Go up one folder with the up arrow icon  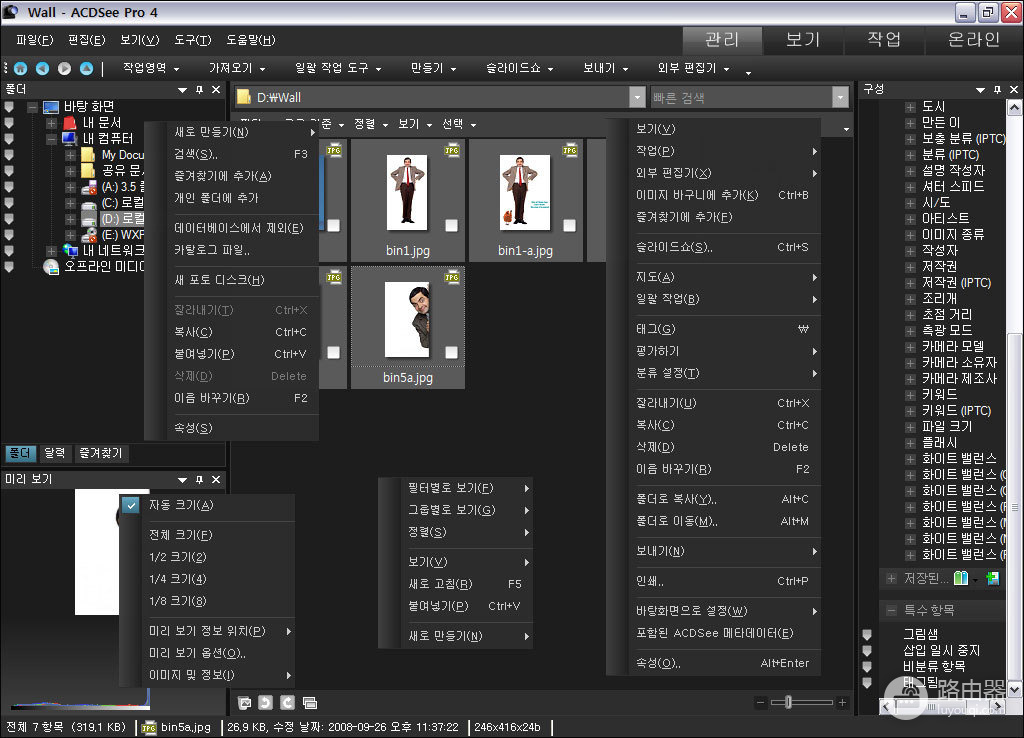pos(86,69)
